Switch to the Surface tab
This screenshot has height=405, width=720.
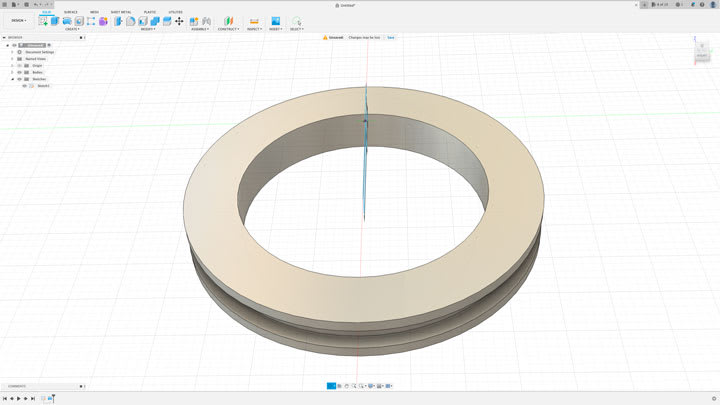click(x=70, y=12)
